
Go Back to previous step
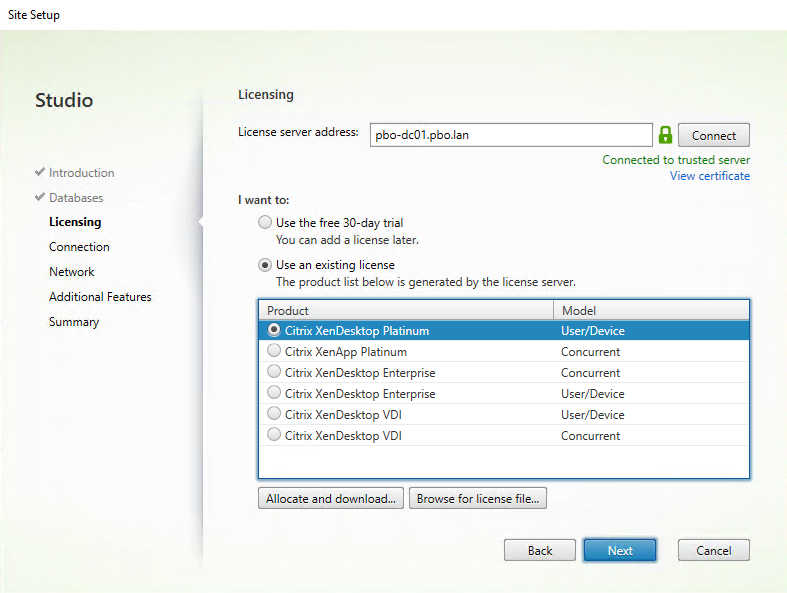pos(540,550)
